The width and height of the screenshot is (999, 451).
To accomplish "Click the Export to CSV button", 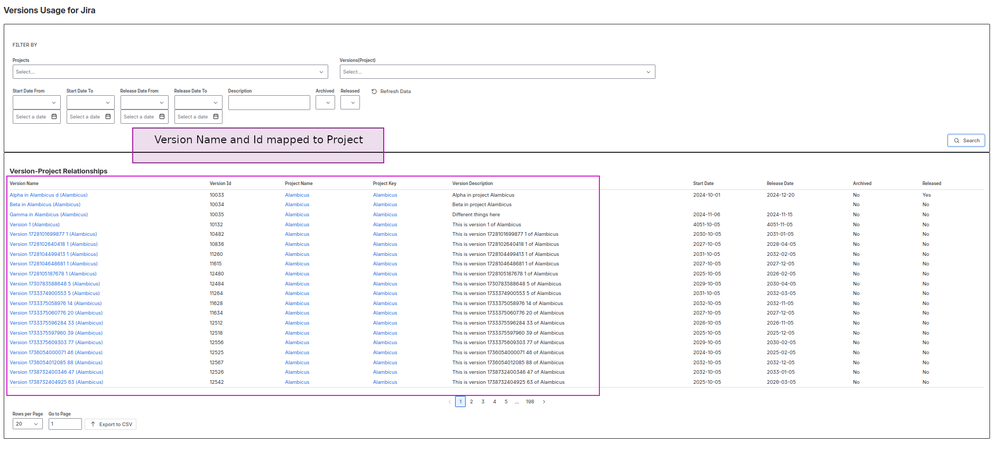I will click(110, 424).
